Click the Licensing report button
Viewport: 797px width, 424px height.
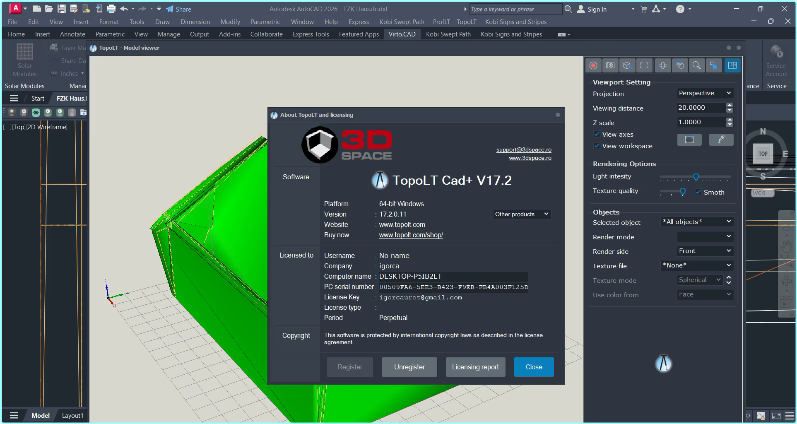tap(475, 367)
